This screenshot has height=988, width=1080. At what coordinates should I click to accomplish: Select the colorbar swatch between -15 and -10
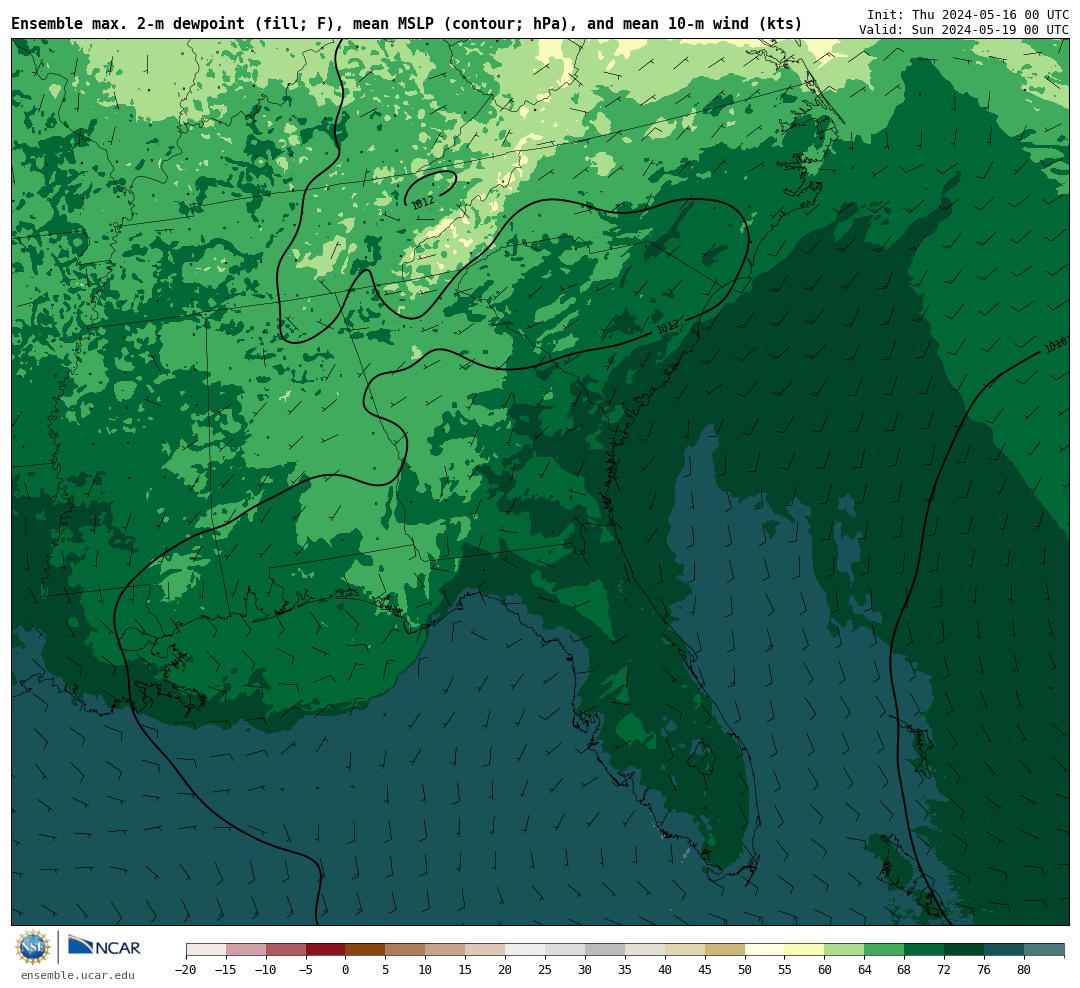coord(246,949)
